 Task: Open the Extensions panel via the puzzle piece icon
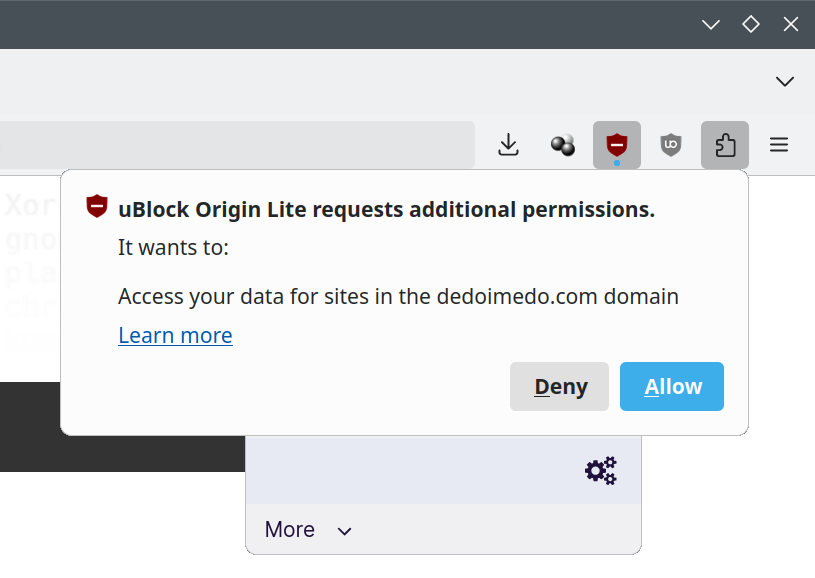point(724,145)
